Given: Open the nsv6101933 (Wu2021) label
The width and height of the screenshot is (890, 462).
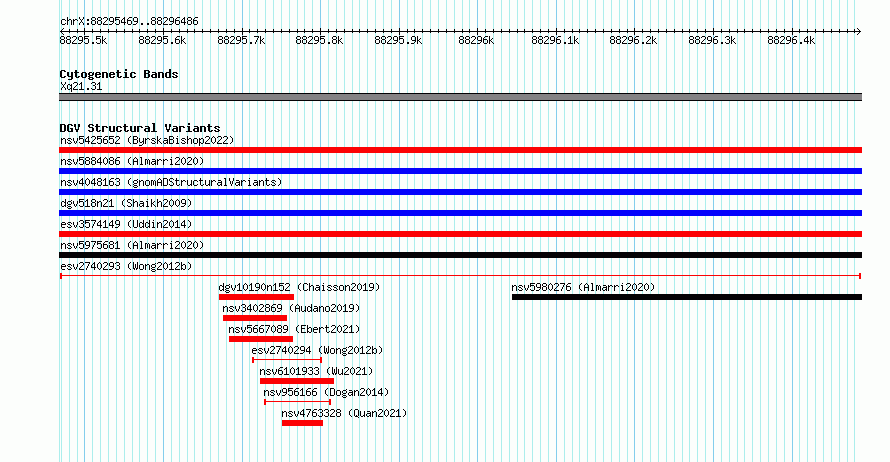Looking at the screenshot, I should [316, 371].
